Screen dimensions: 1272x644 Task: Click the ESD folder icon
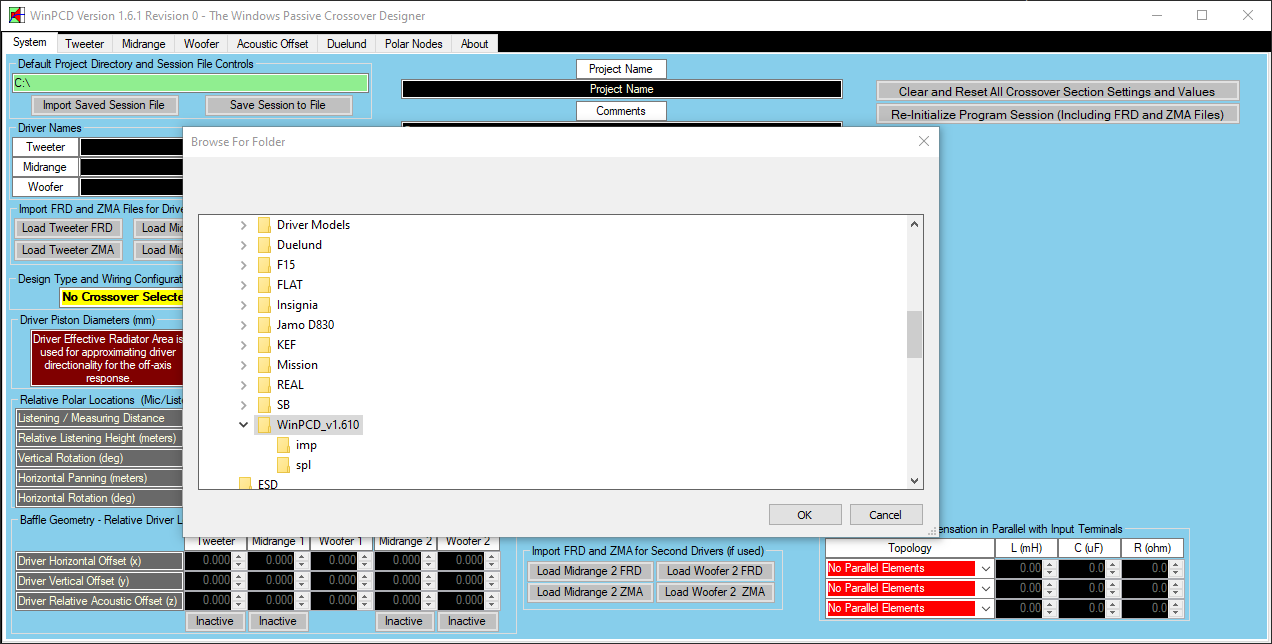pyautogui.click(x=245, y=484)
